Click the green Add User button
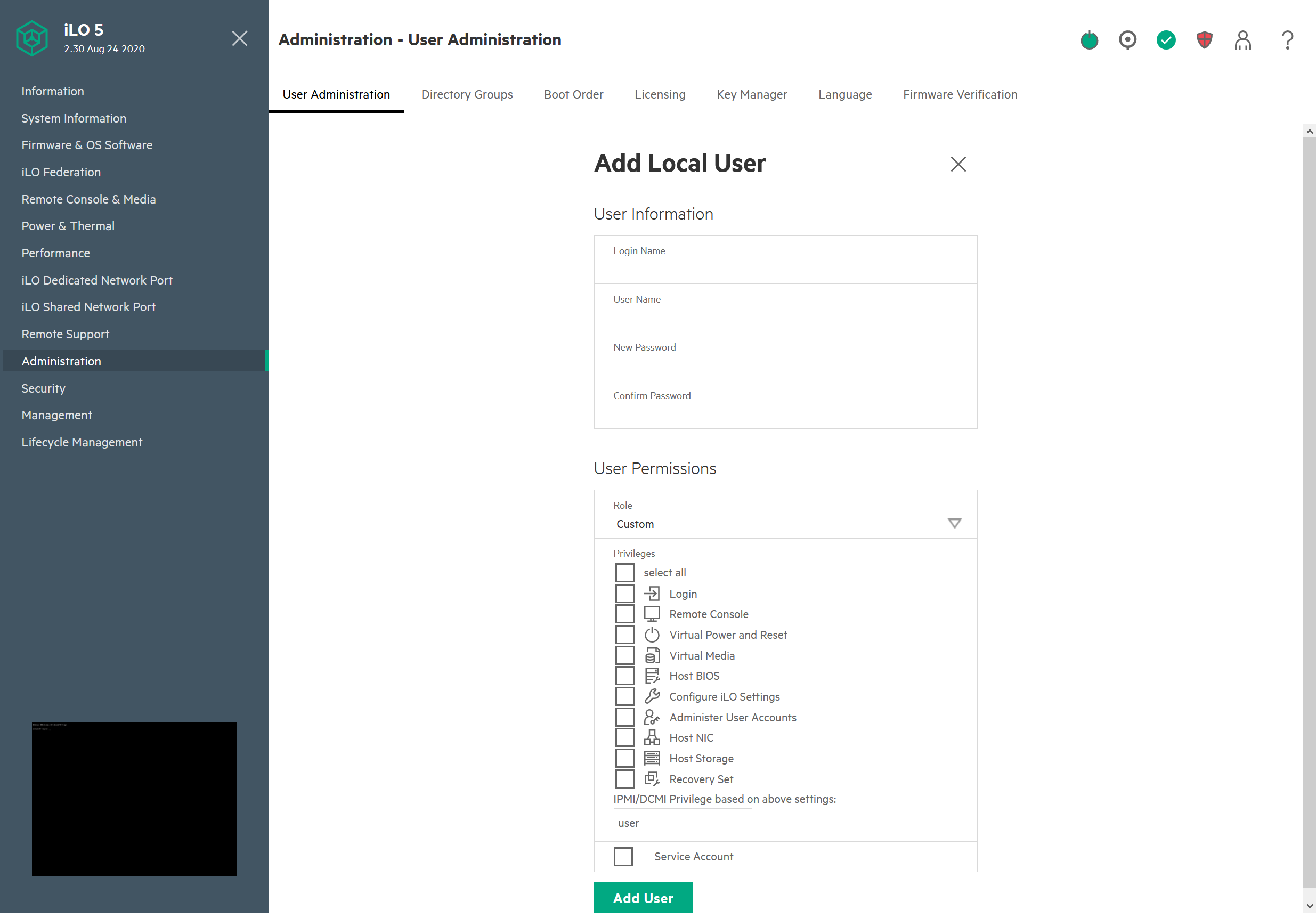The width and height of the screenshot is (1316, 918). (x=643, y=897)
